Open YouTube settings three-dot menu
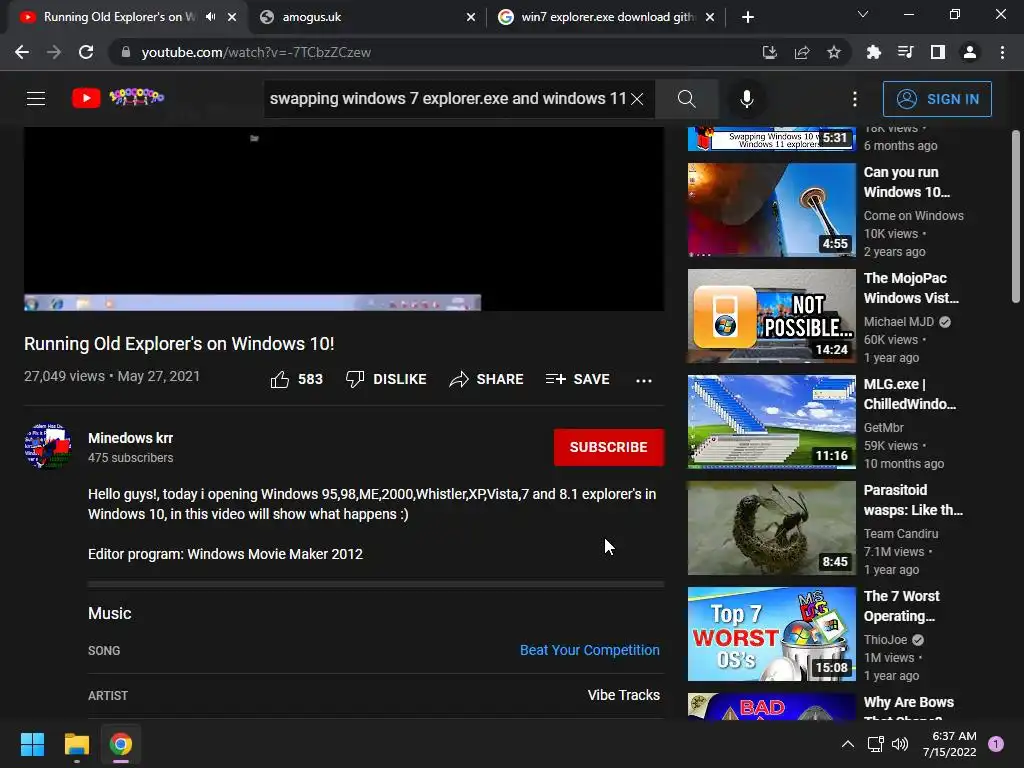 855,99
